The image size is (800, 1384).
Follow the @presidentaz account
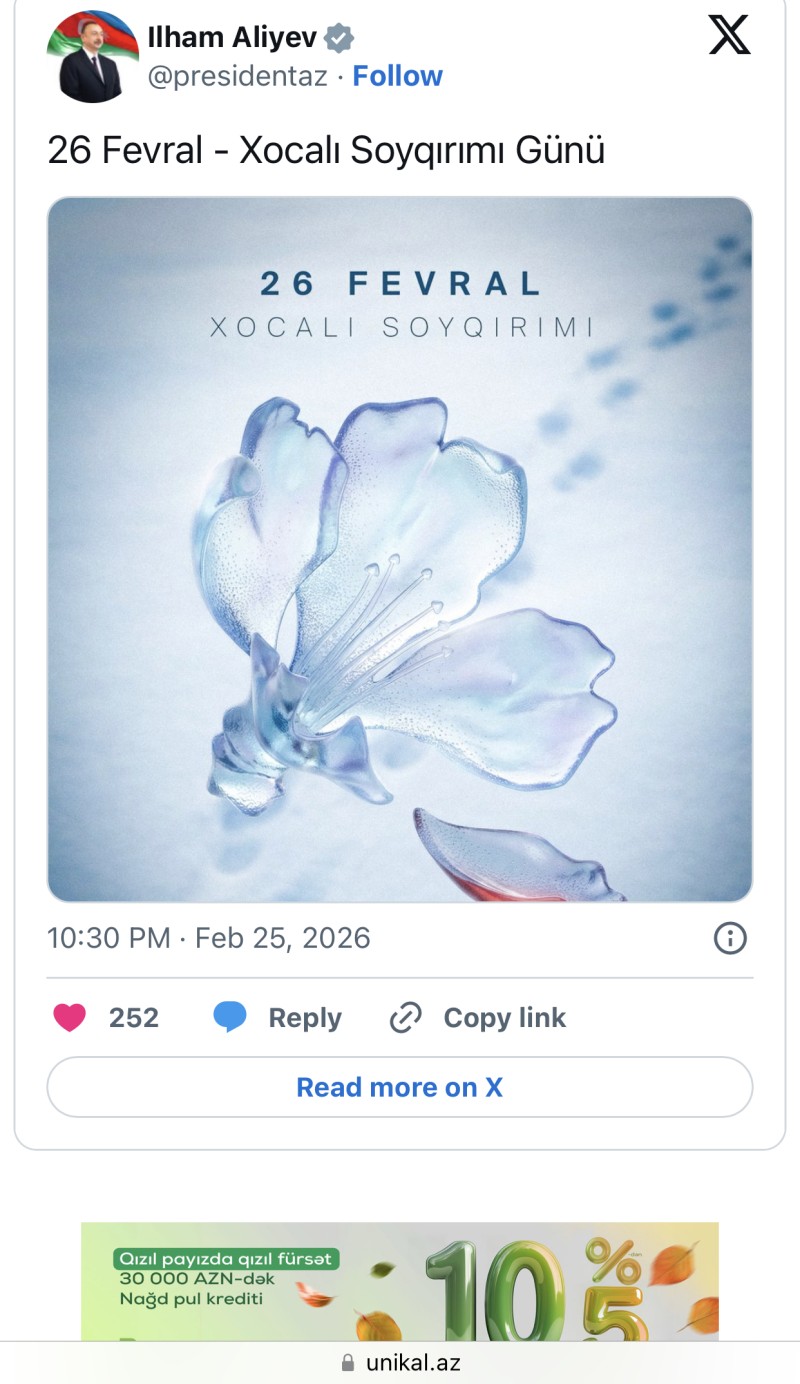click(x=397, y=76)
